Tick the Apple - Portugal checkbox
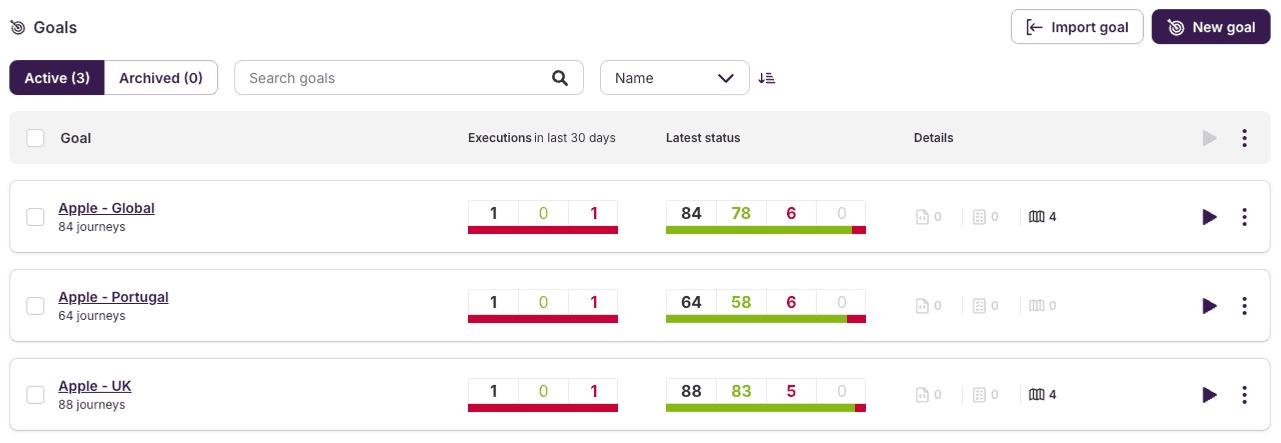Viewport: 1281px width, 443px height. [x=35, y=306]
